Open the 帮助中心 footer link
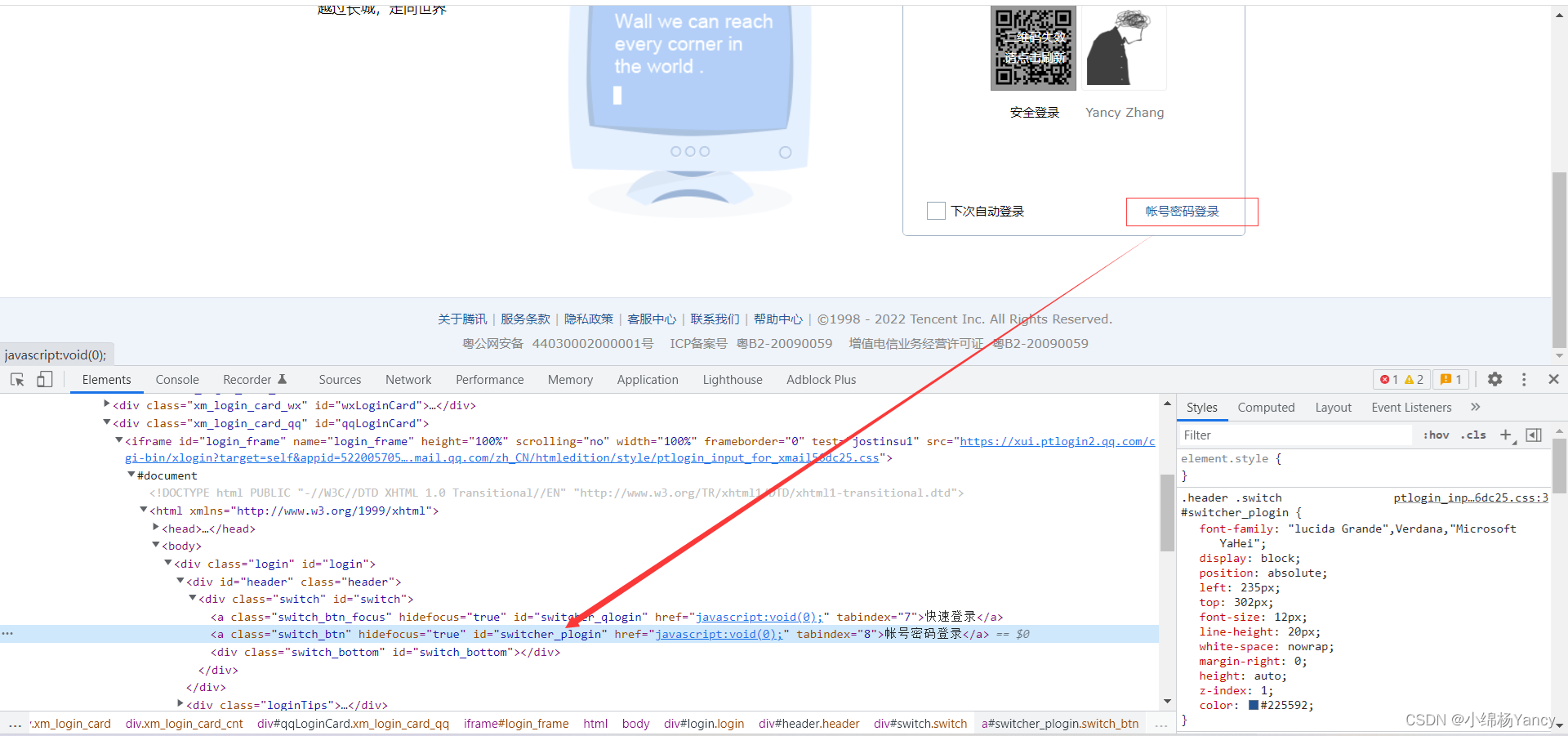1568x736 pixels. pos(778,319)
